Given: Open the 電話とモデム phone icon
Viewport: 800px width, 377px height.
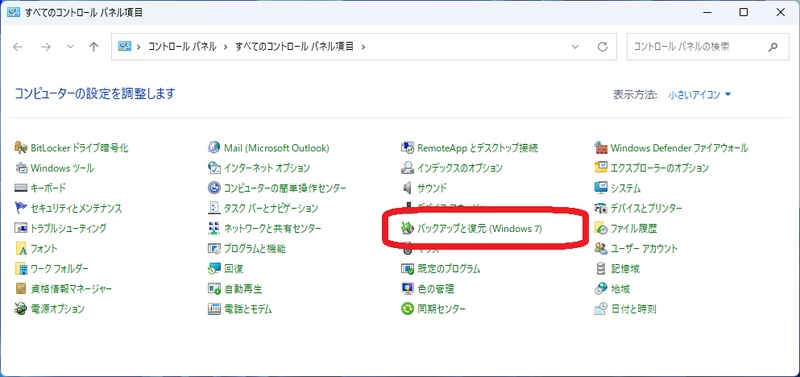Looking at the screenshot, I should (x=214, y=309).
